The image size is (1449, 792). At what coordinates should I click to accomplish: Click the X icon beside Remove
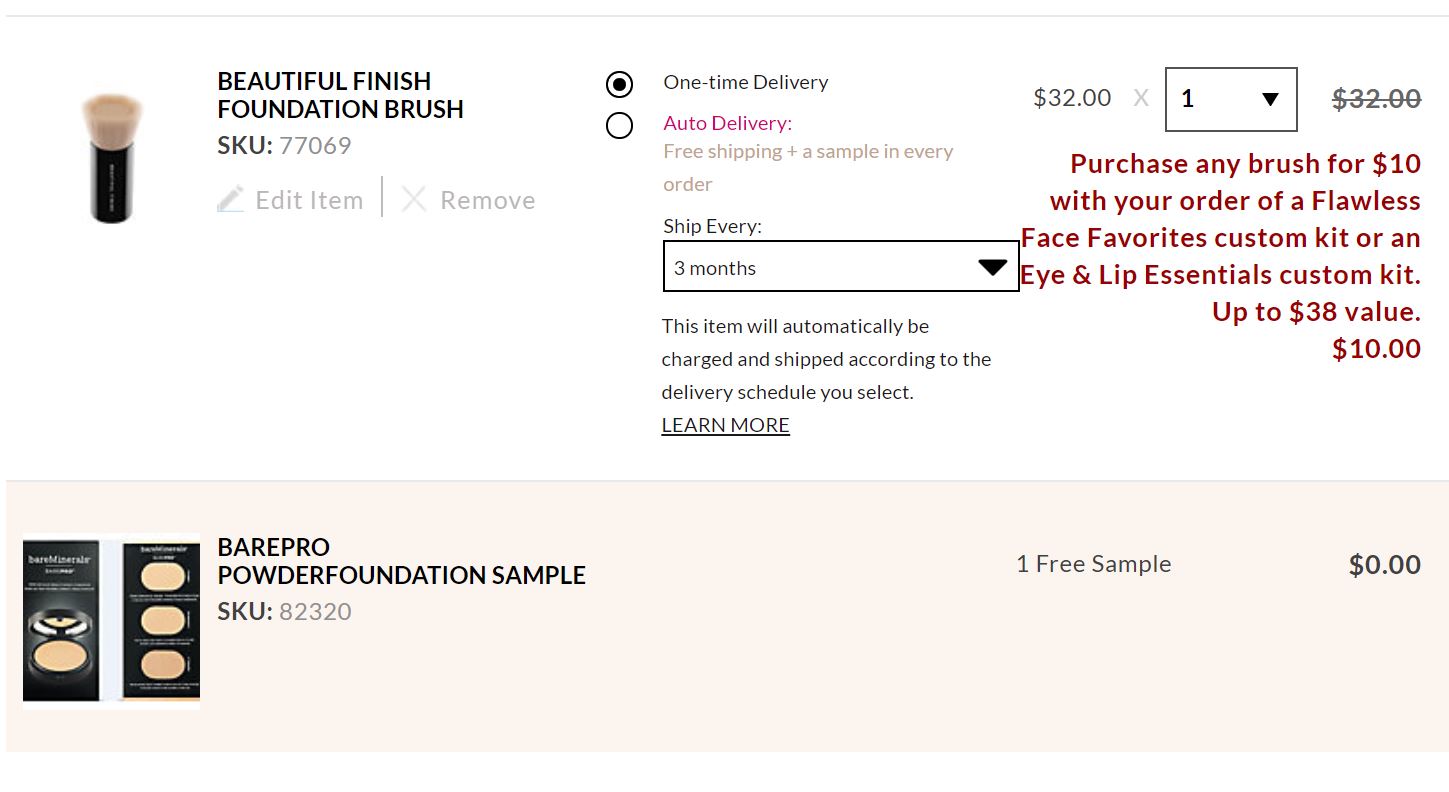(414, 200)
